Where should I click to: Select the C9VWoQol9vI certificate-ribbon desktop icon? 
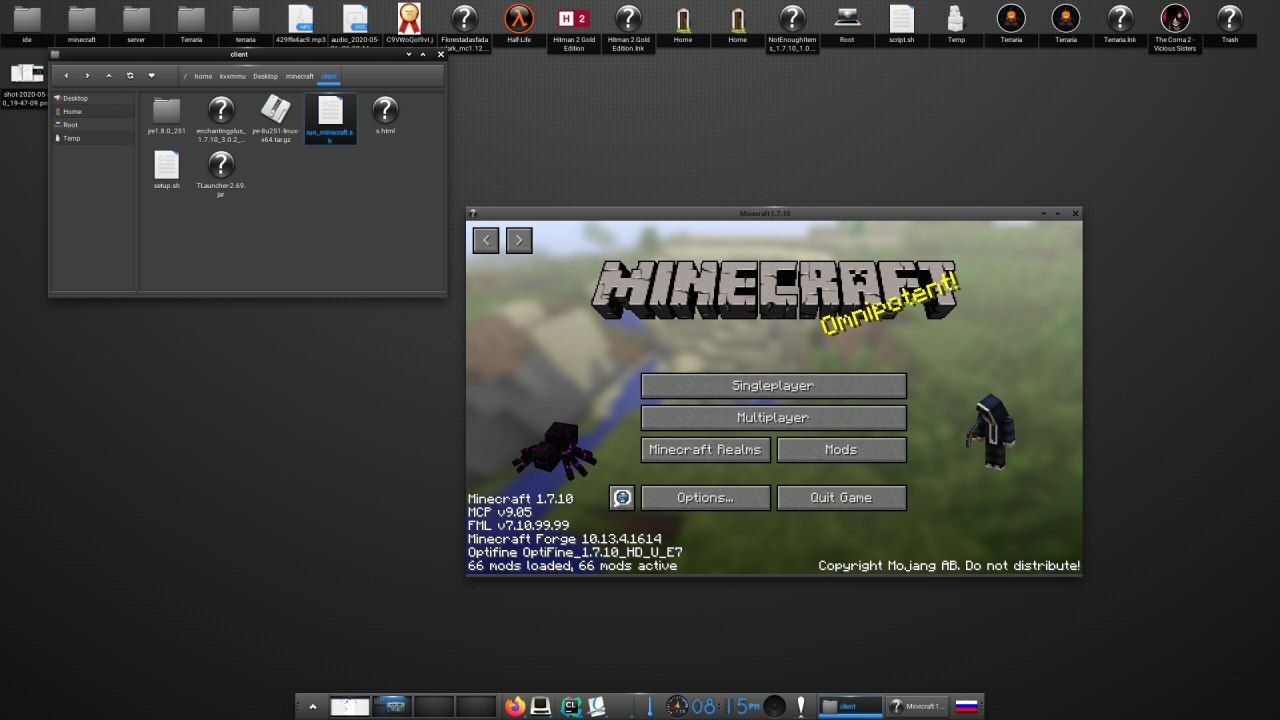click(409, 24)
